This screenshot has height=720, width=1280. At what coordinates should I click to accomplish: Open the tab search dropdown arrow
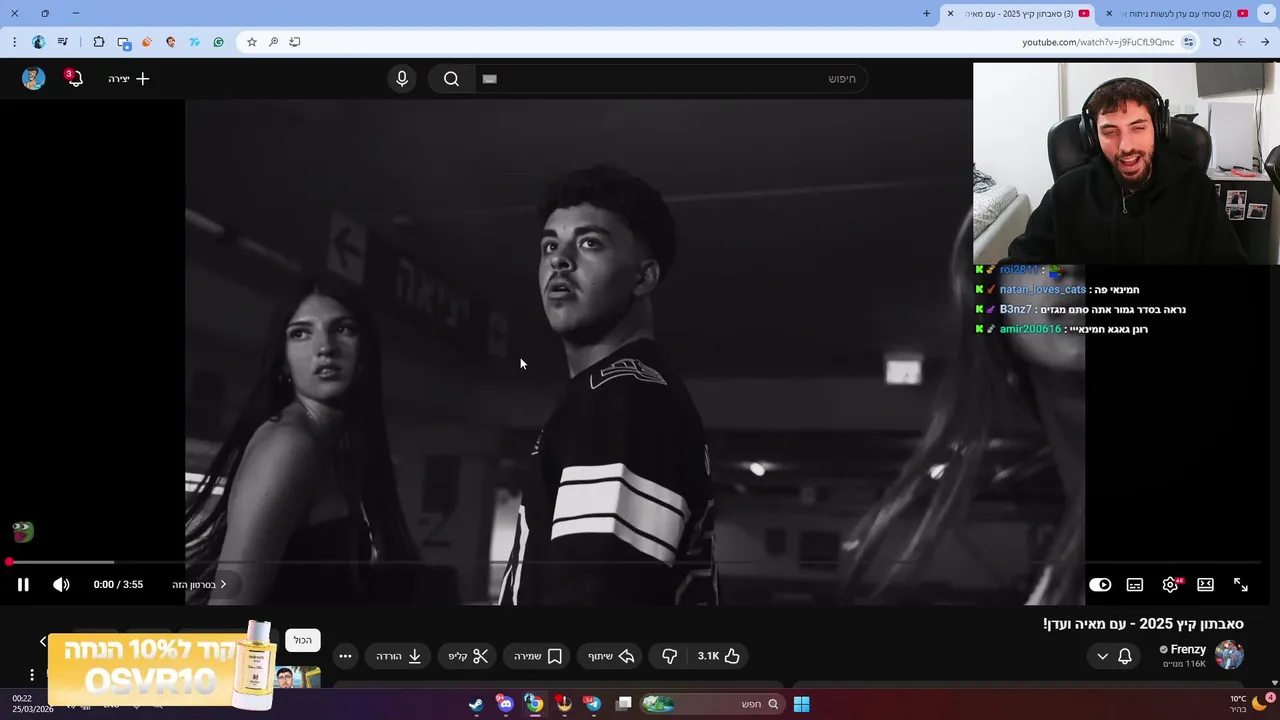(x=1265, y=14)
